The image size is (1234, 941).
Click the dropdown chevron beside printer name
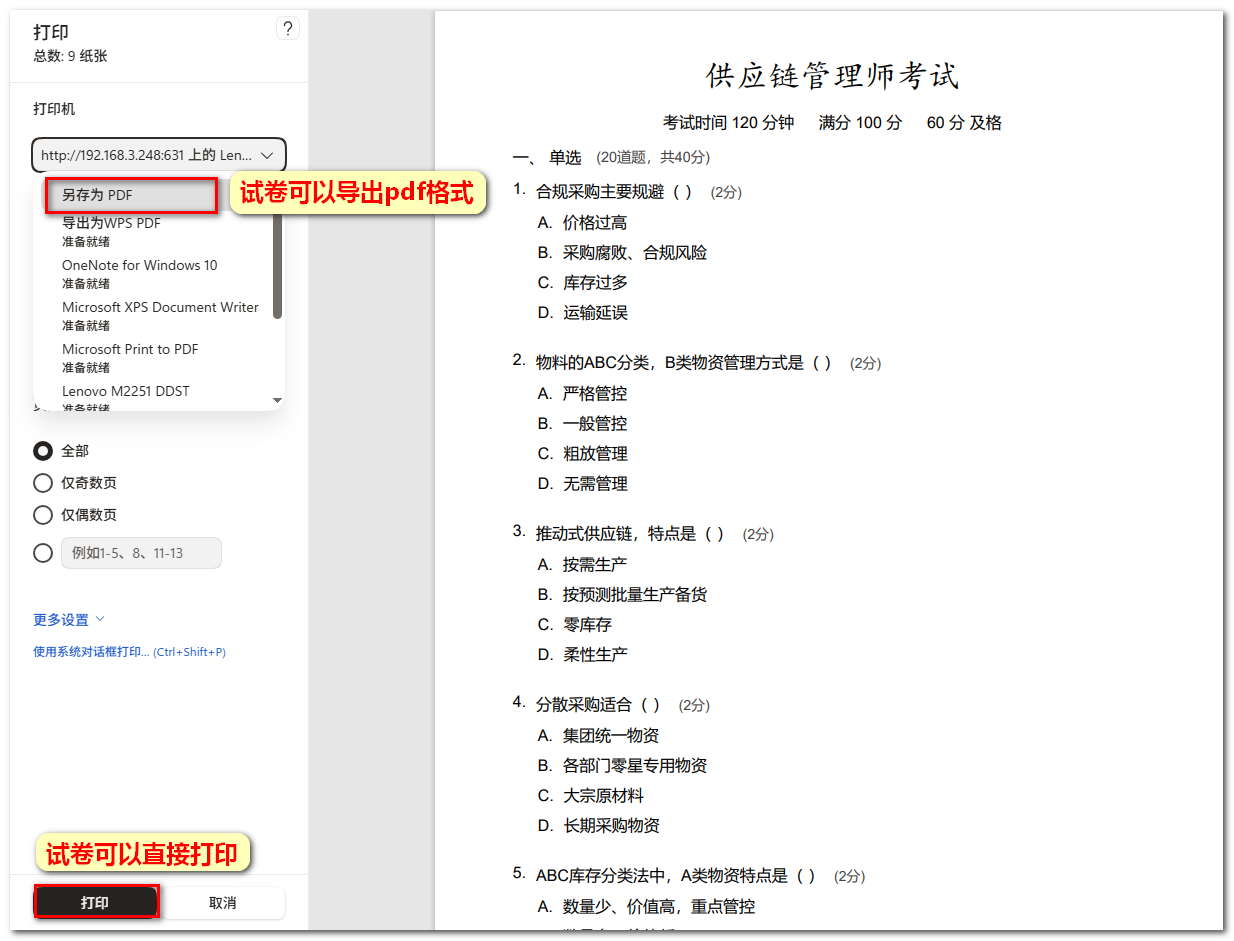[267, 155]
